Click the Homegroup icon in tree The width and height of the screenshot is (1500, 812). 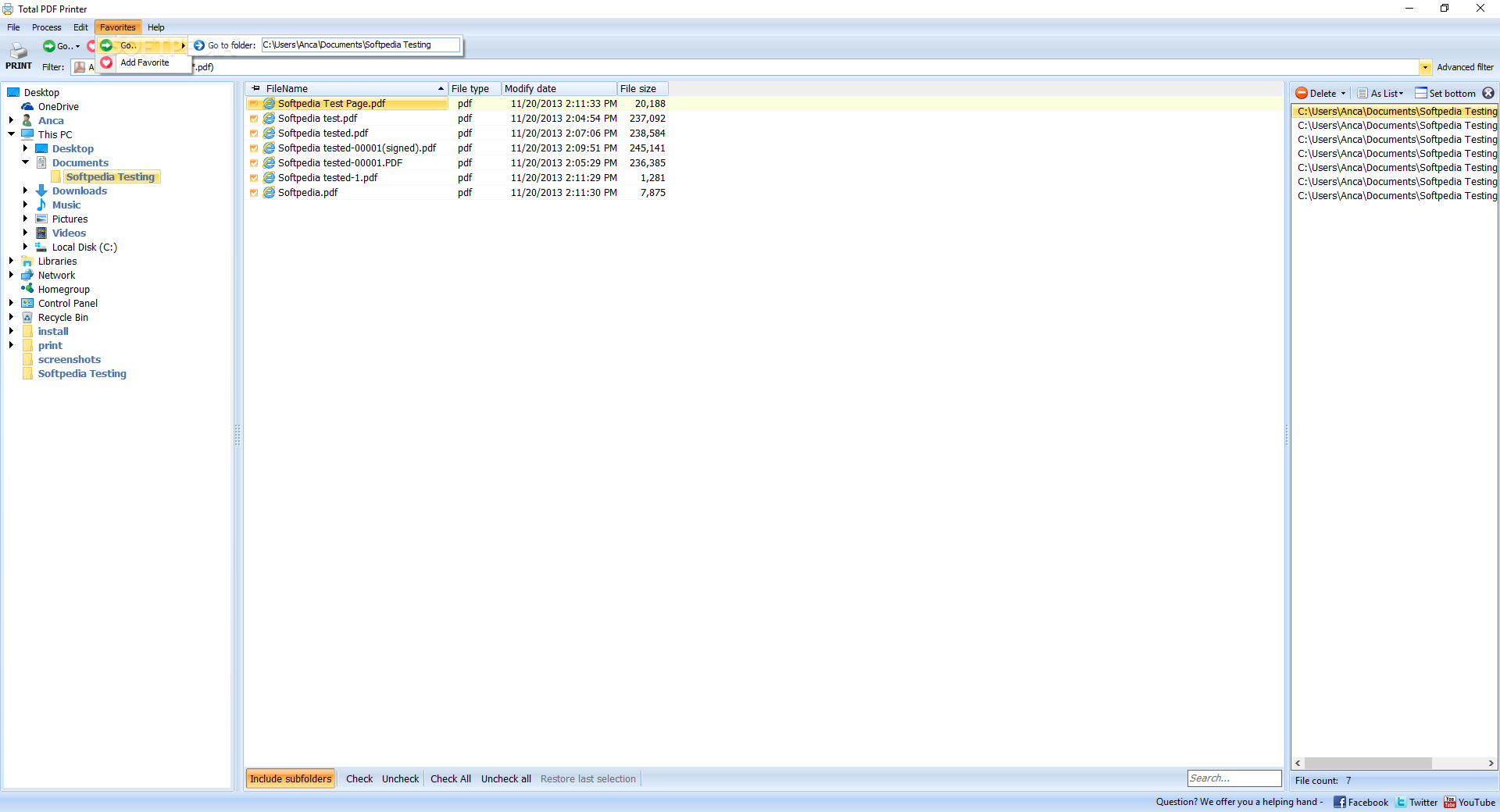click(27, 289)
